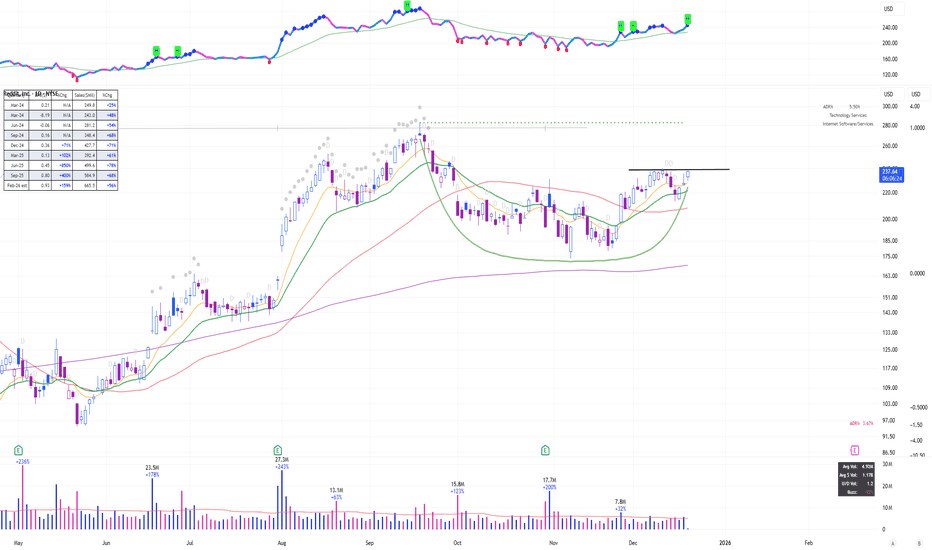Select the '15.8M' volume label
The image size is (932, 550).
pos(458,485)
